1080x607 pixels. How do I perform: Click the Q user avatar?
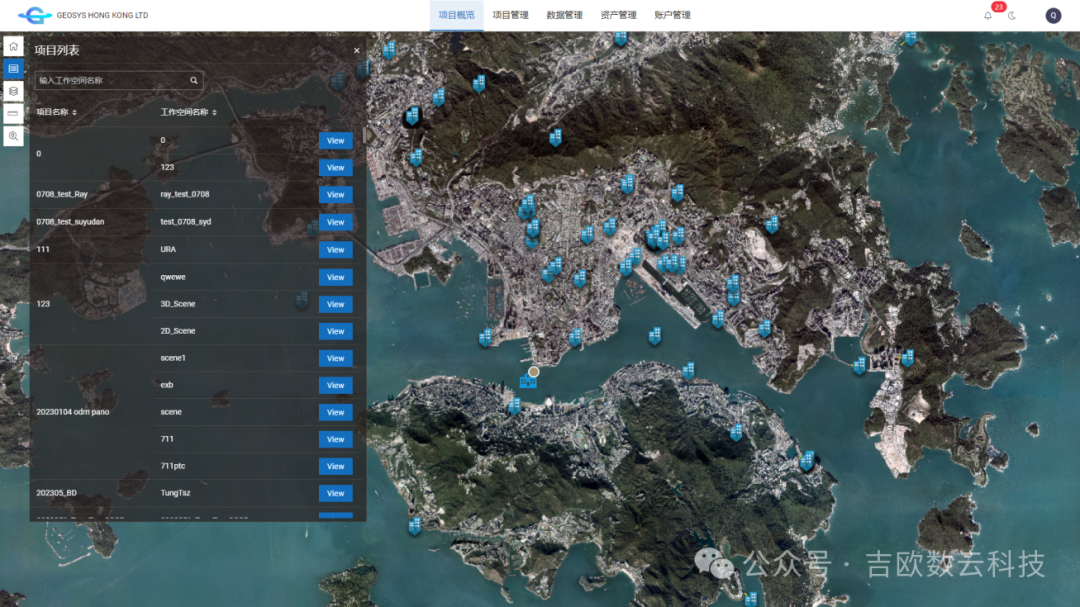(x=1053, y=15)
